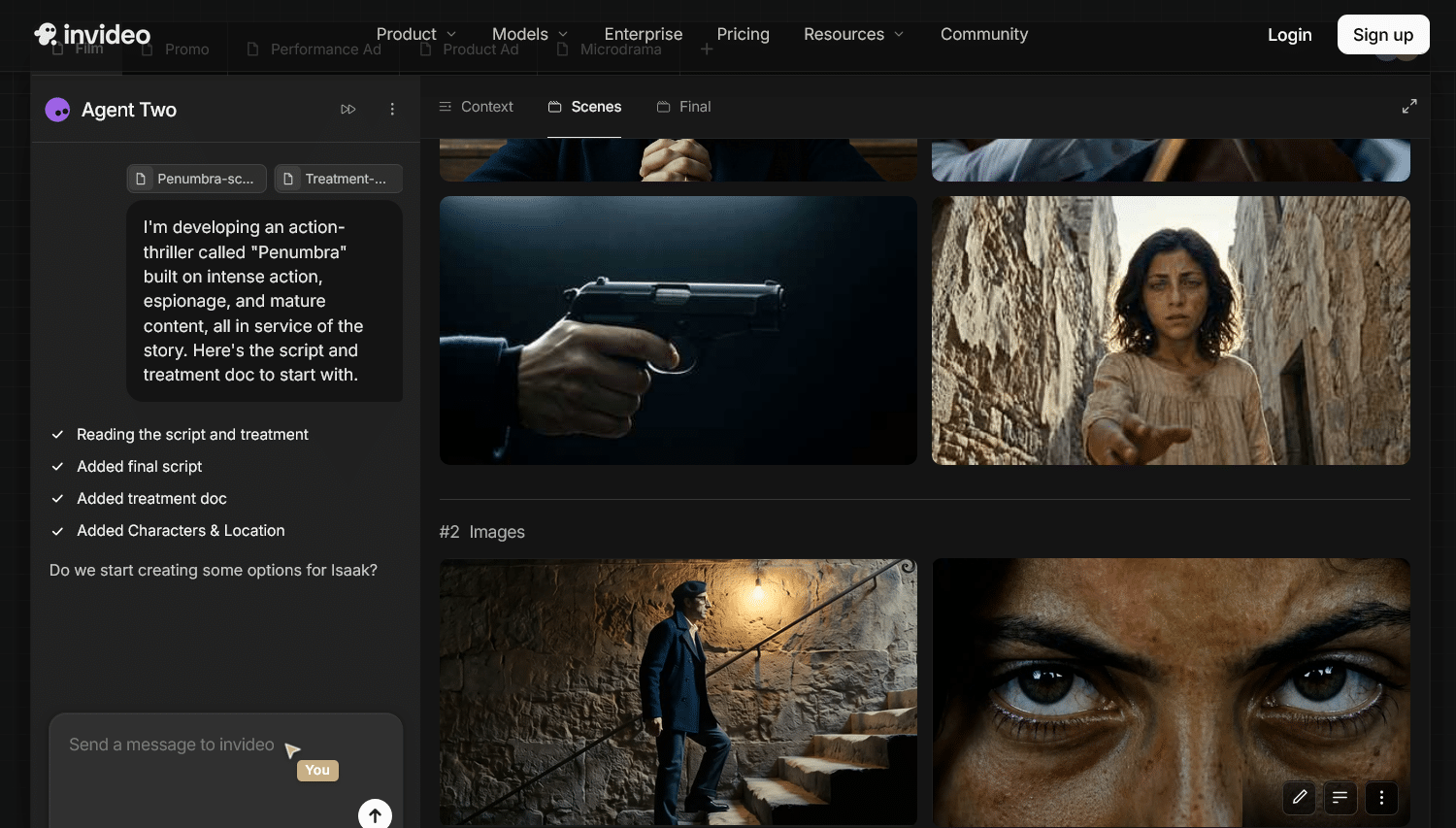Open the Product dropdown menu
Viewport: 1456px width, 828px height.
point(416,34)
